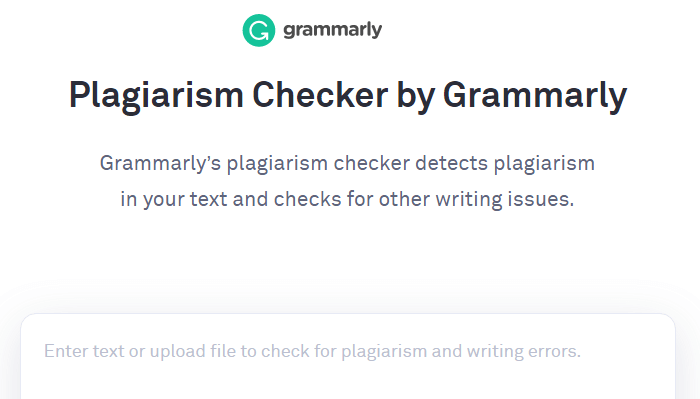Click the phrase your text in subtitle
Viewport: 700px width, 399px height.
(185, 200)
